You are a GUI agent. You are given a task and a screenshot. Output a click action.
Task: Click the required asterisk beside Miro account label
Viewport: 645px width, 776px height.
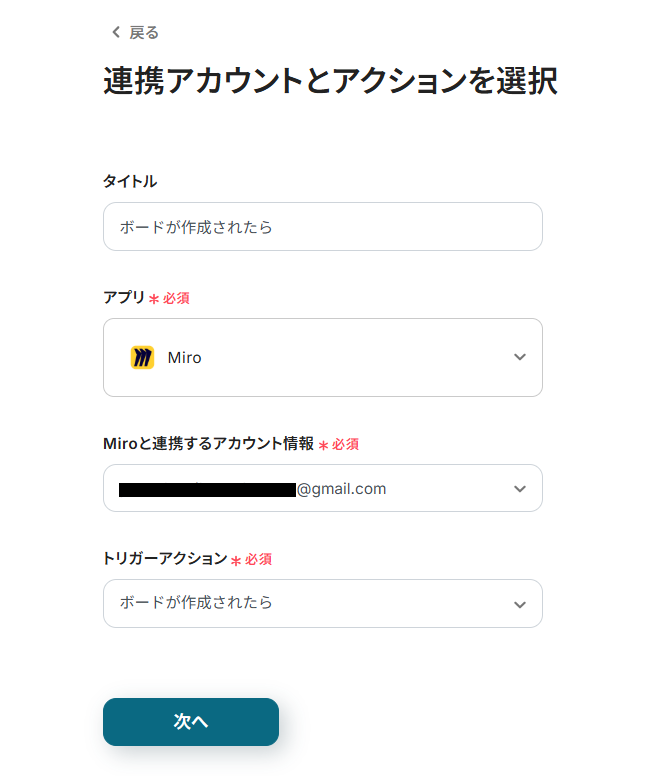pyautogui.click(x=323, y=445)
